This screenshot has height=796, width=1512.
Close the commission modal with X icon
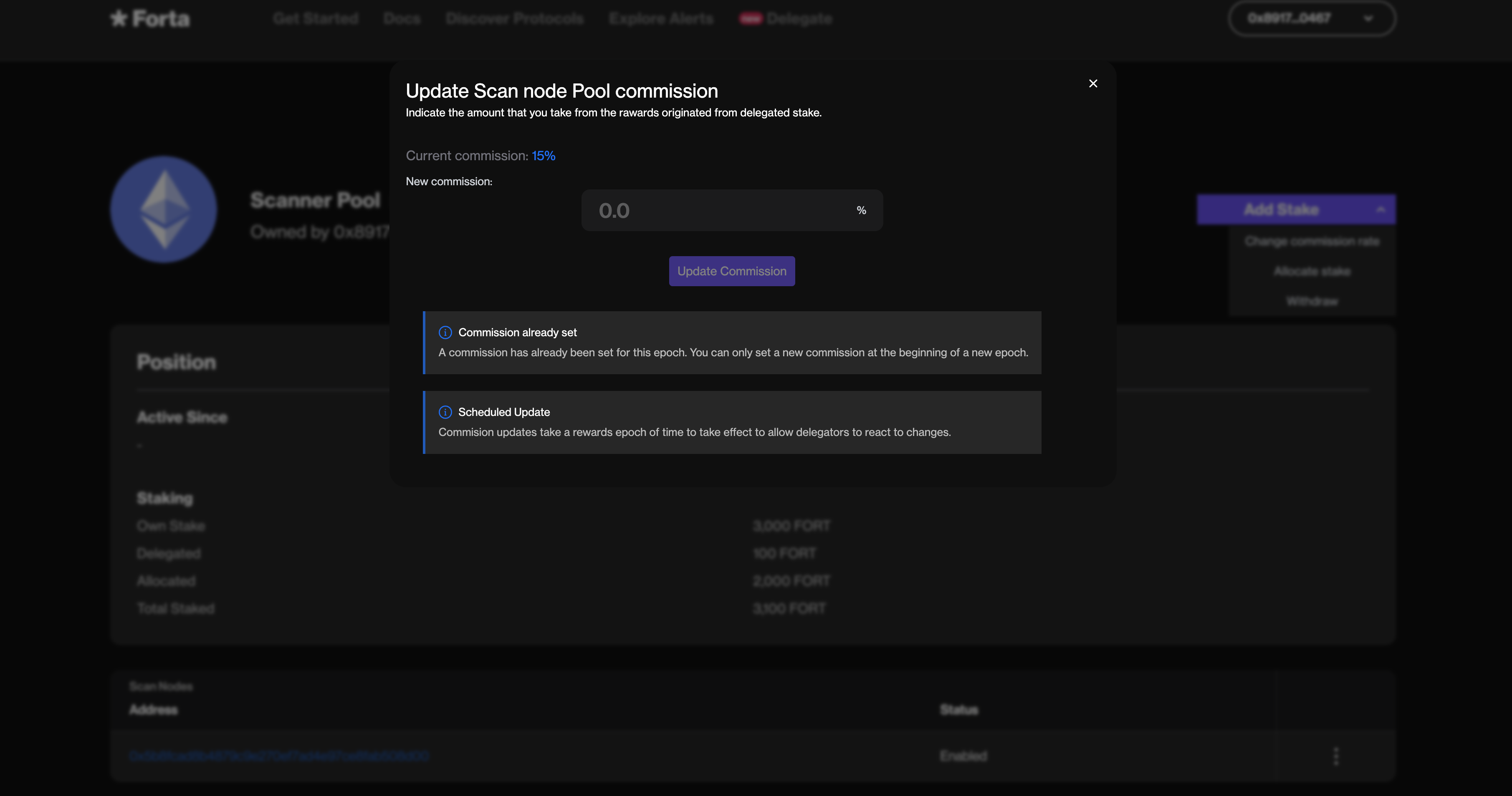(x=1093, y=84)
